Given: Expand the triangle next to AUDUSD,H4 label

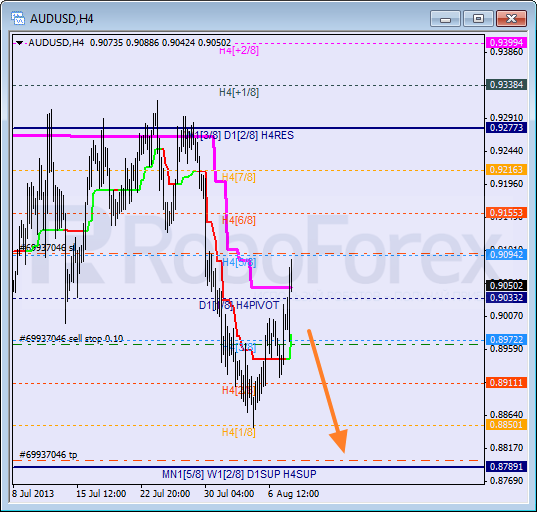Looking at the screenshot, I should (20, 43).
